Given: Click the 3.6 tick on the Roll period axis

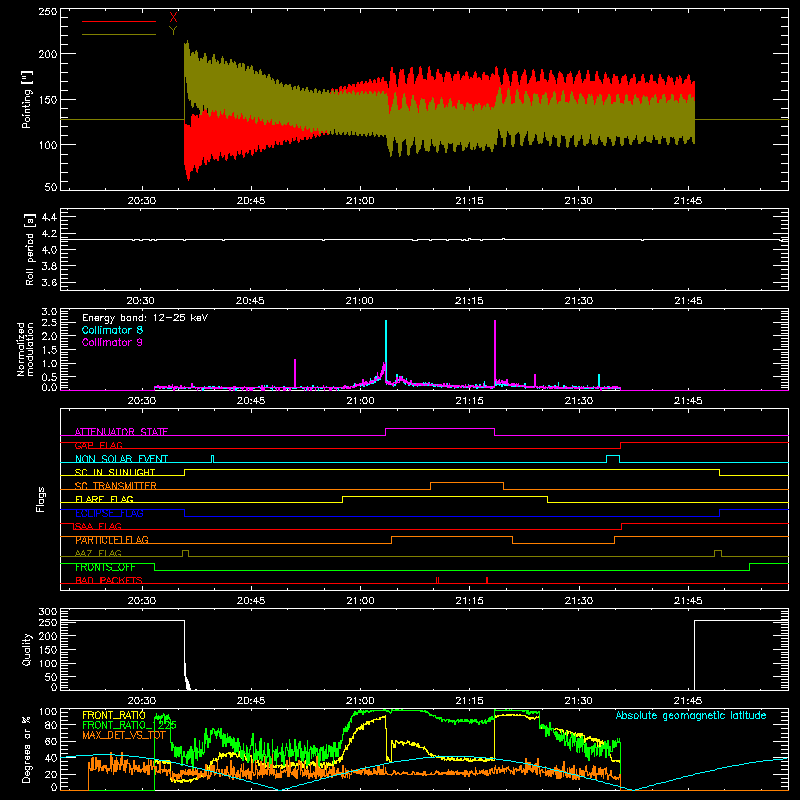Looking at the screenshot, I should click(49, 282).
